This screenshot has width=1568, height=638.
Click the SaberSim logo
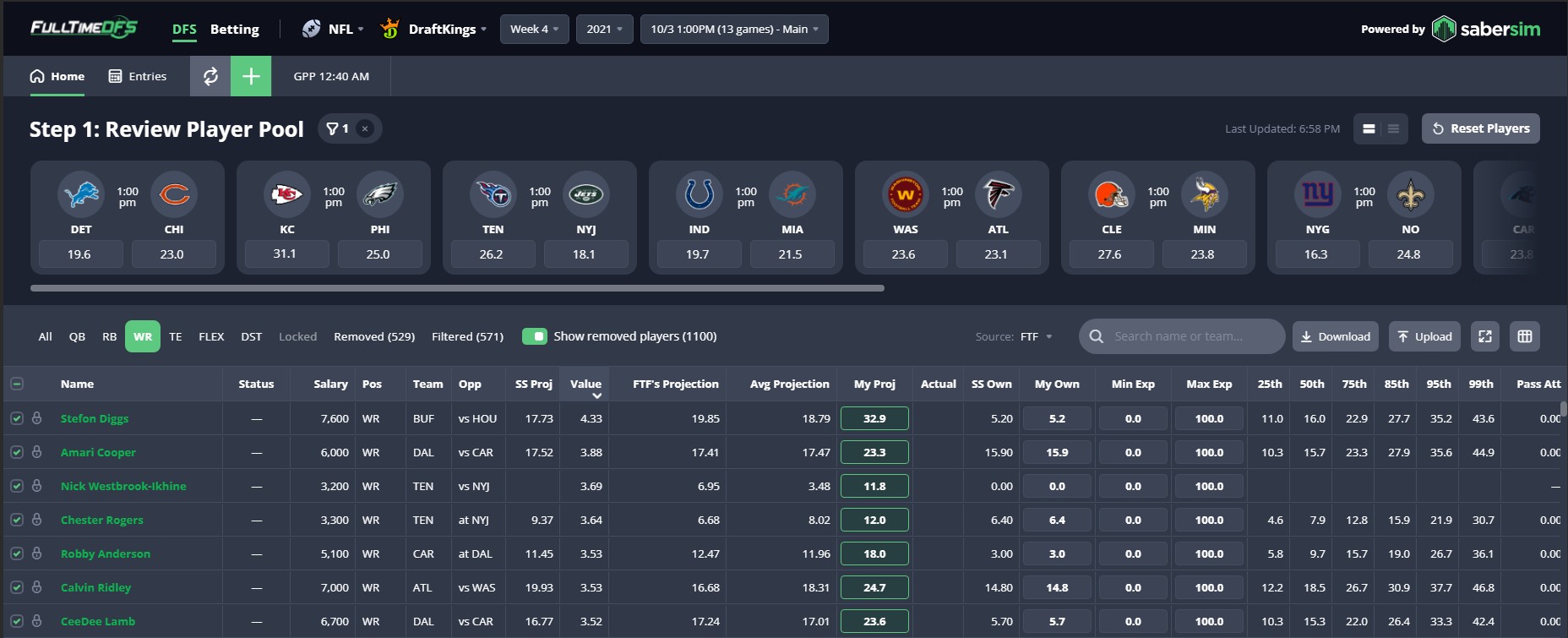click(x=1486, y=29)
